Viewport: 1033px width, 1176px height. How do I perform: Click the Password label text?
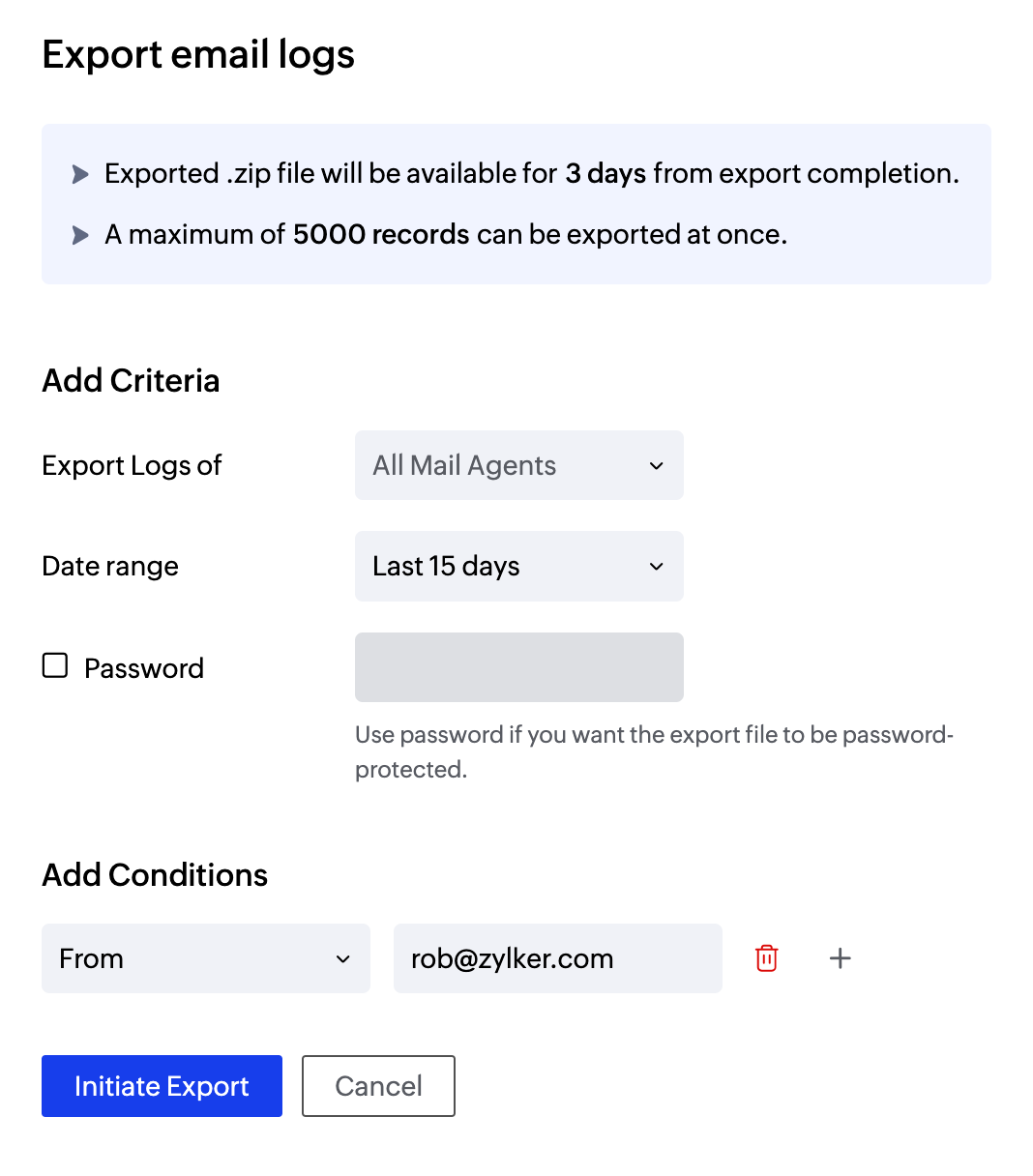point(144,668)
